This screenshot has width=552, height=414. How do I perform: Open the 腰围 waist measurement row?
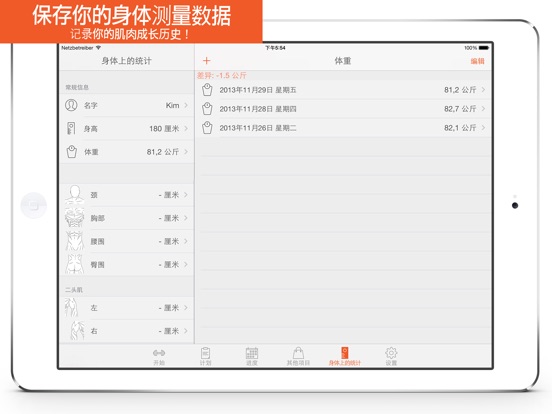click(127, 241)
